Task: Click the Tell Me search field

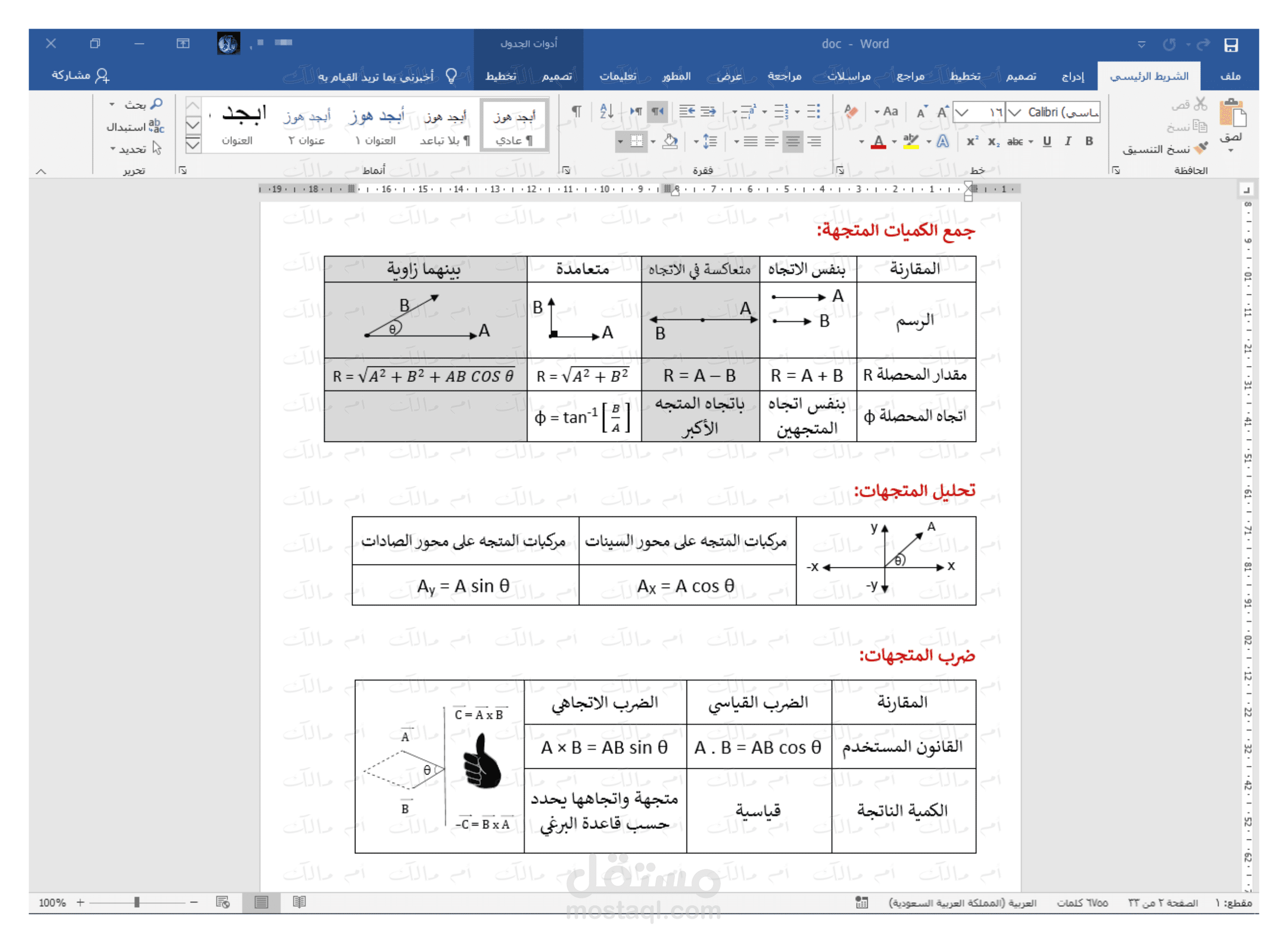Action: click(x=377, y=76)
